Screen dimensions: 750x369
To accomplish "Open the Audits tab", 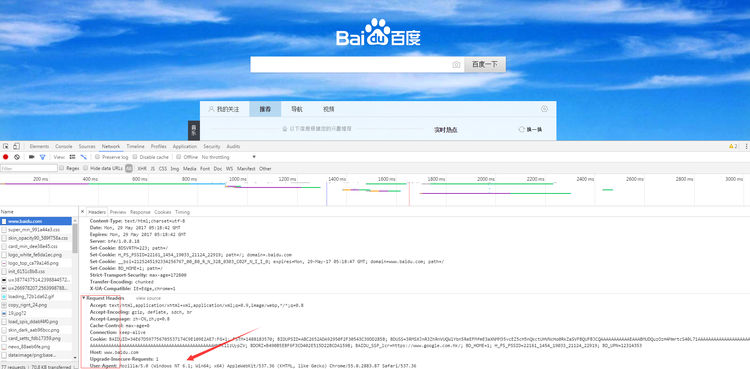I will point(233,146).
